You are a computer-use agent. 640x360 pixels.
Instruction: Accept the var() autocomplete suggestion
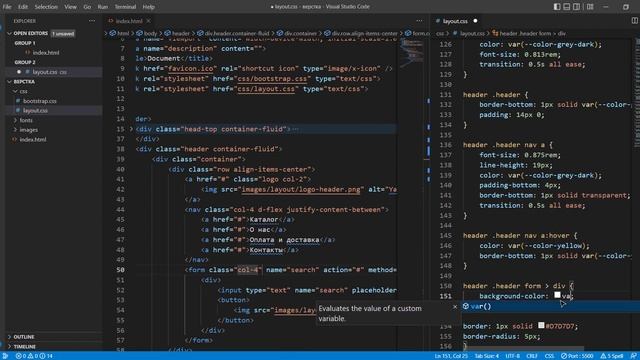550,307
